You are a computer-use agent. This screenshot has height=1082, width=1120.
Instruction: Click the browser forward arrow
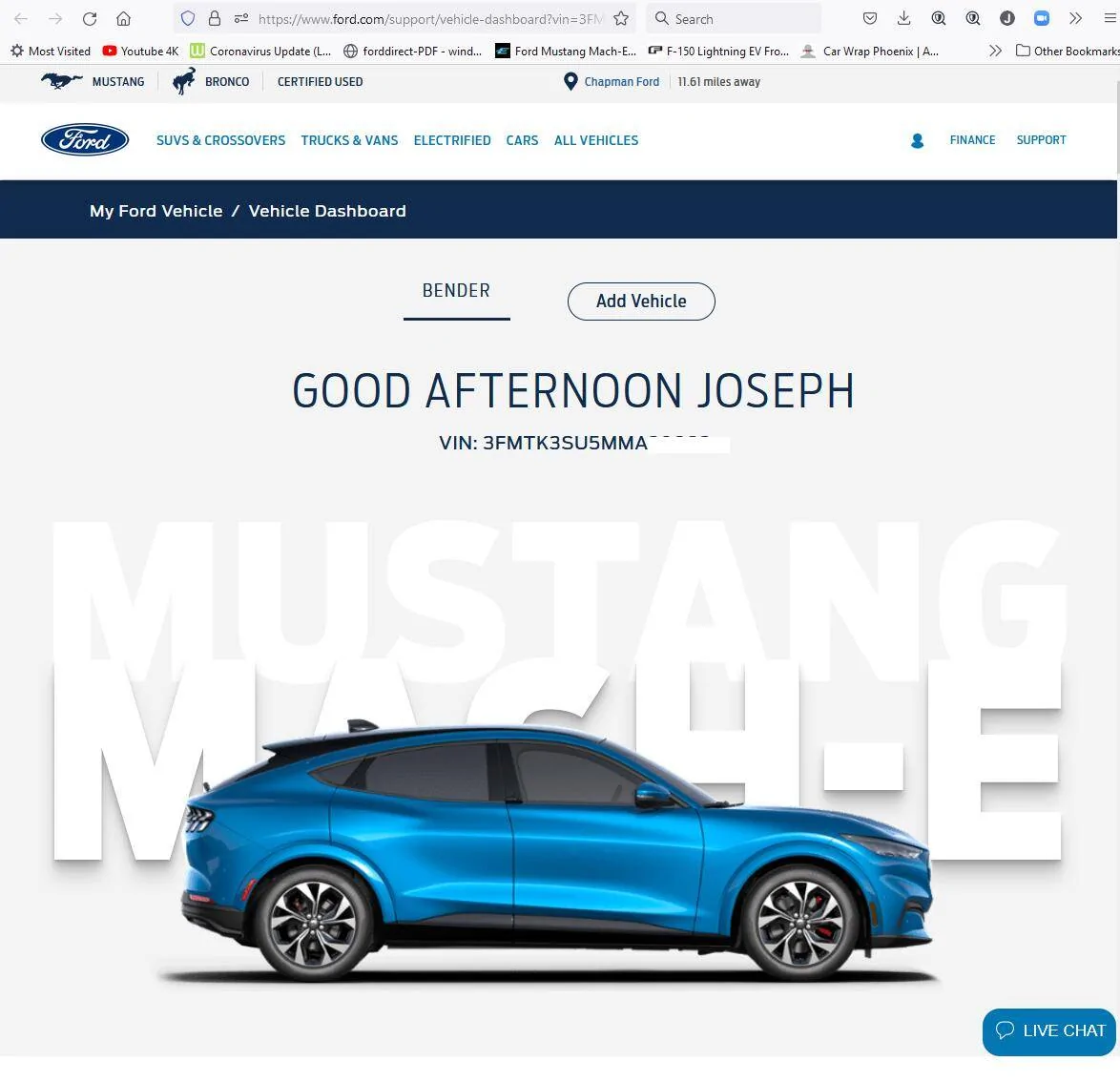coord(55,18)
